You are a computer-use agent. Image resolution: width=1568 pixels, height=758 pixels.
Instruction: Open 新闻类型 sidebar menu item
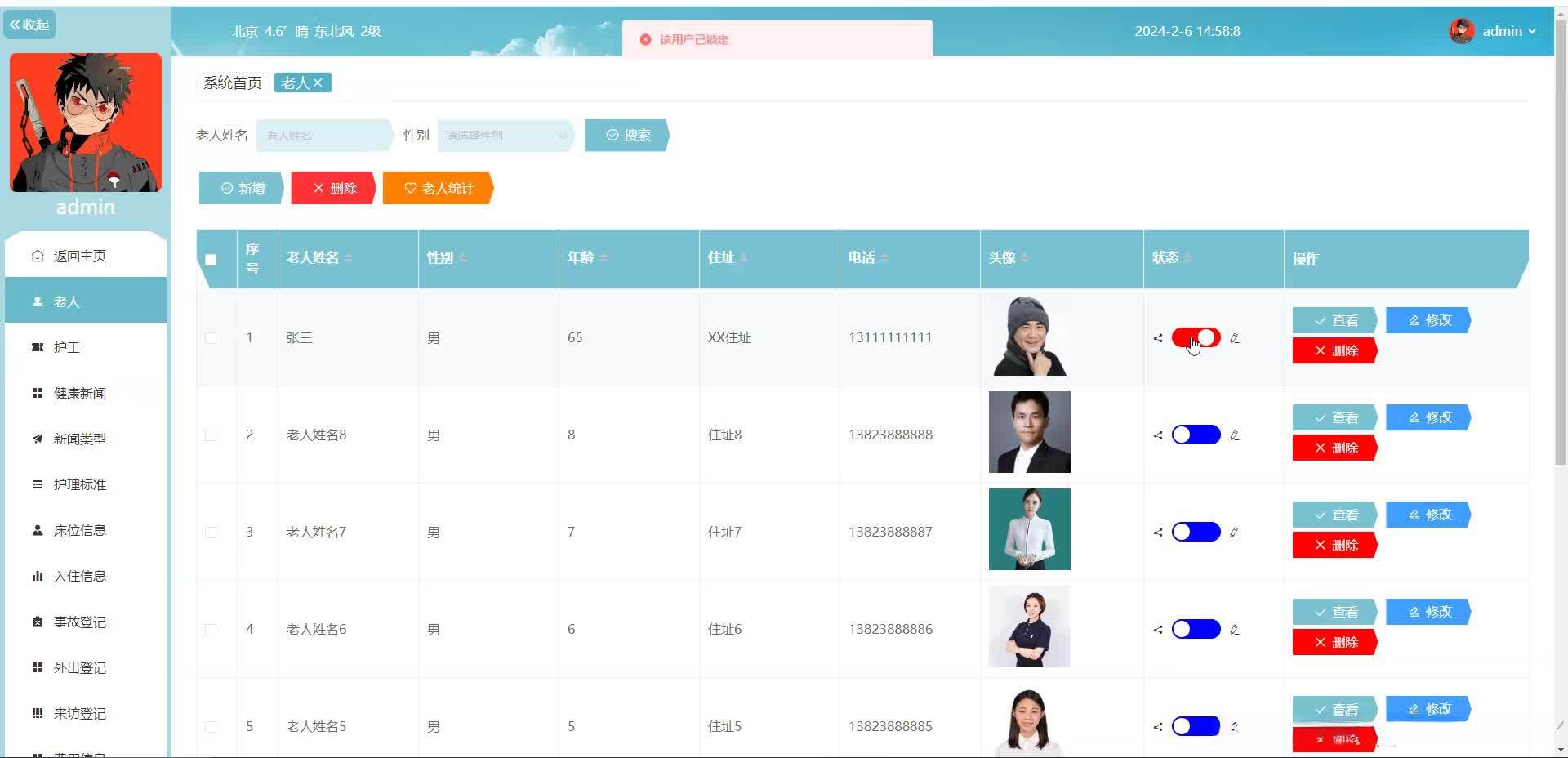coord(86,439)
